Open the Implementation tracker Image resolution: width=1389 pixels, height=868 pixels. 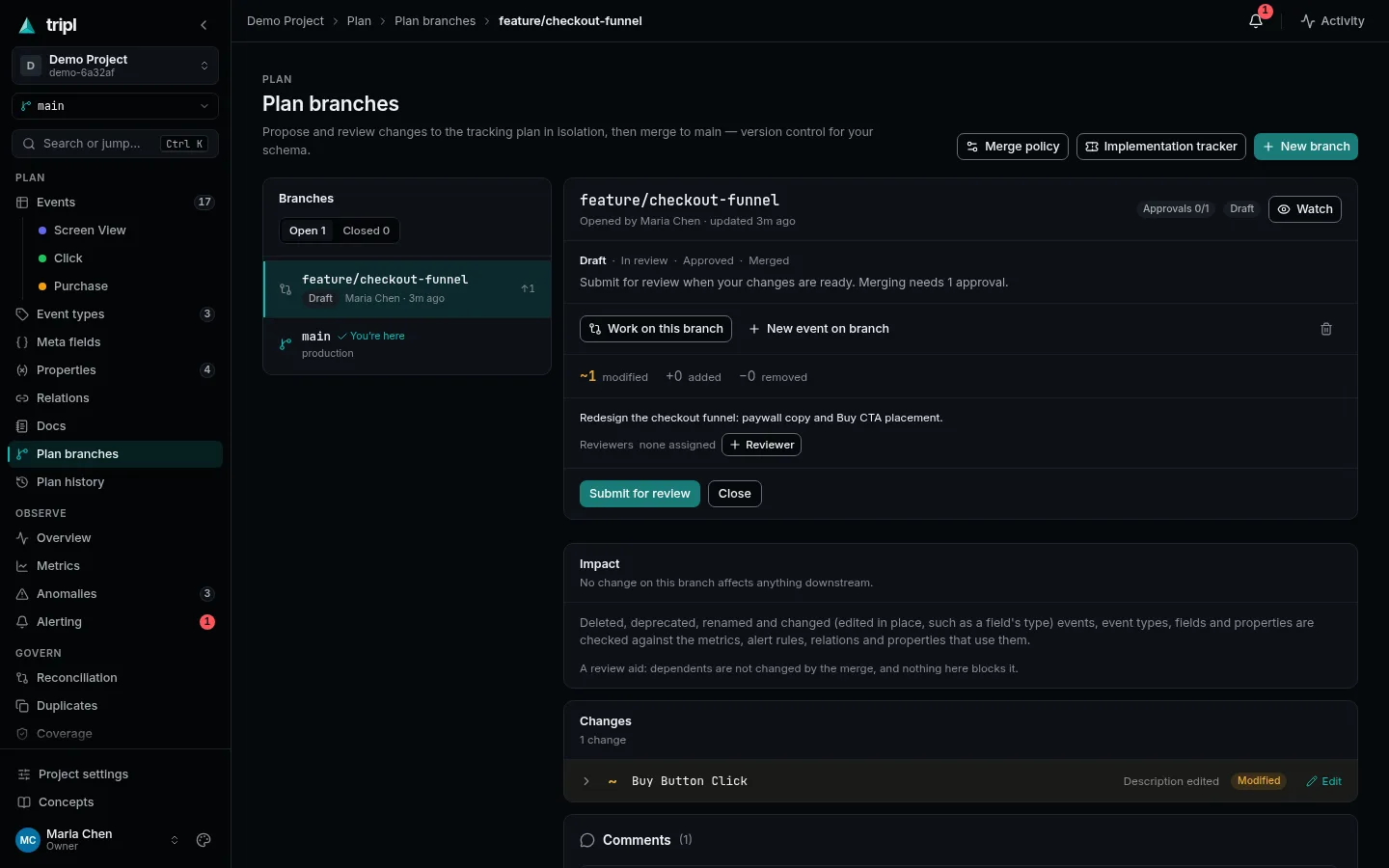[x=1161, y=147]
